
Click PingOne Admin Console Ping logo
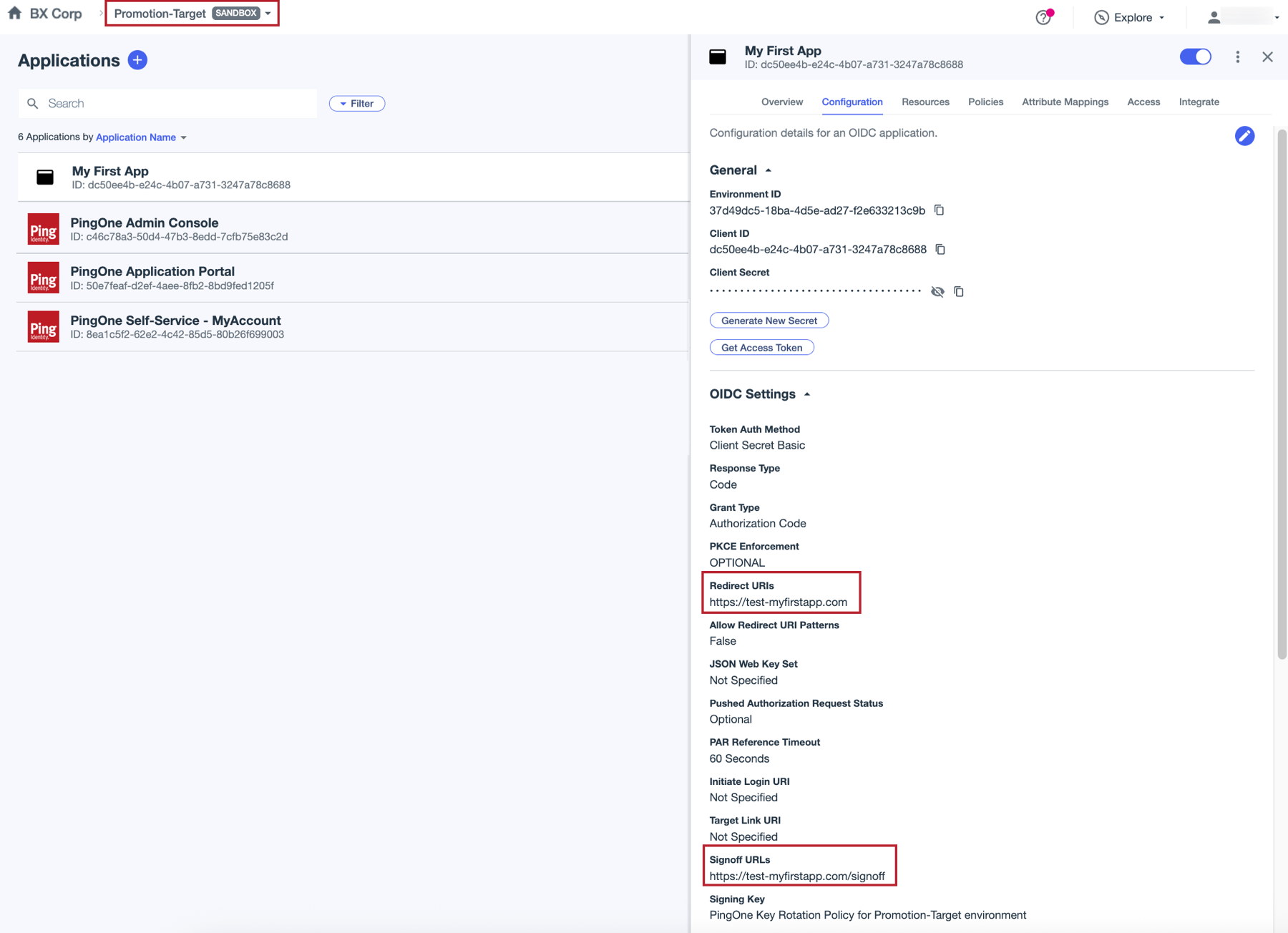tap(44, 229)
